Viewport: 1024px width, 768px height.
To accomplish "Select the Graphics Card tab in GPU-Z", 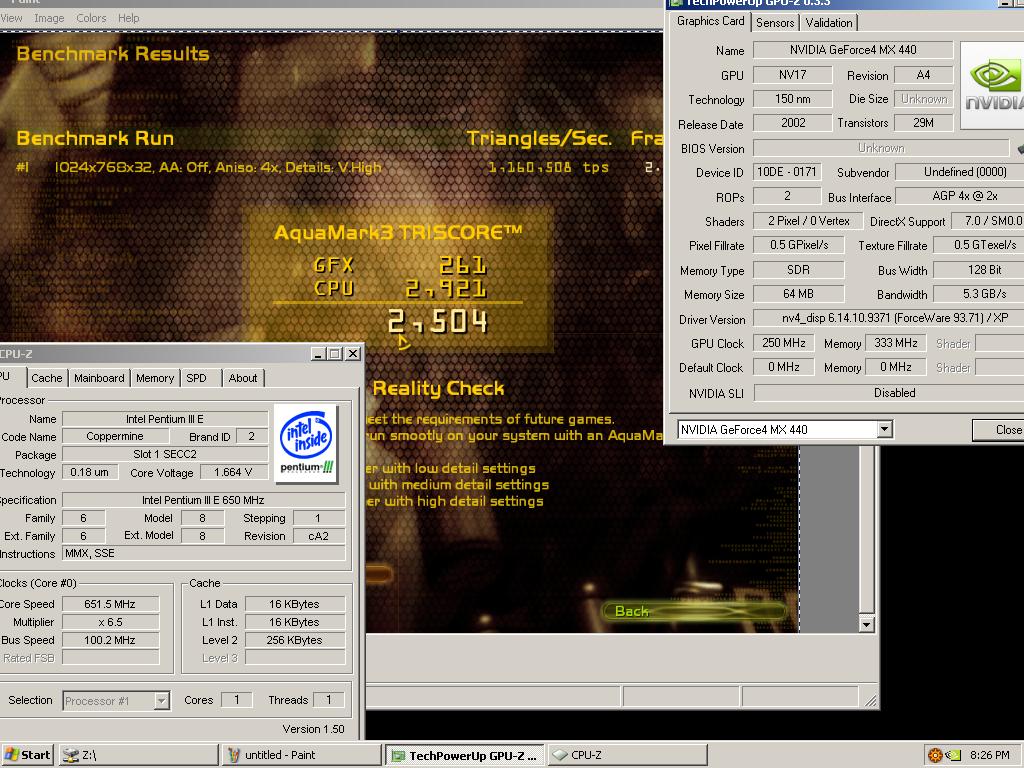I will click(x=711, y=21).
